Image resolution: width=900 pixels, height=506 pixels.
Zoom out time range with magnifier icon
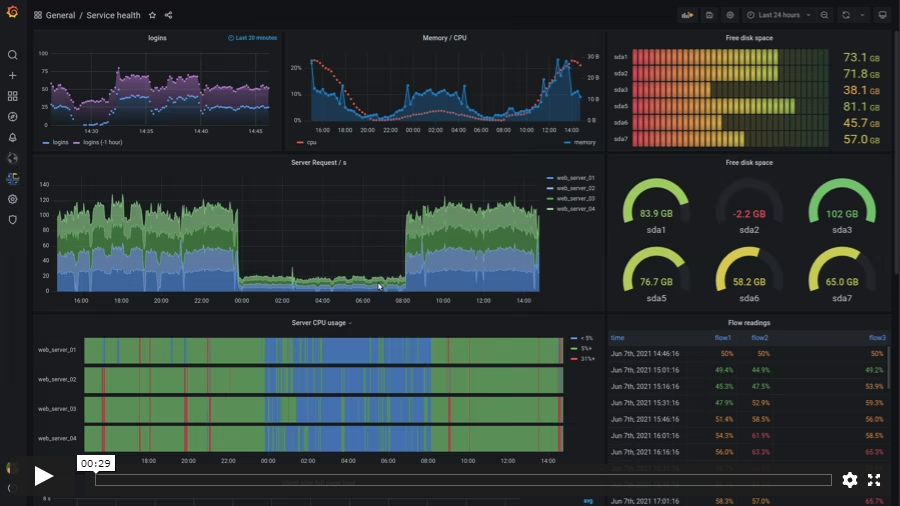click(824, 15)
